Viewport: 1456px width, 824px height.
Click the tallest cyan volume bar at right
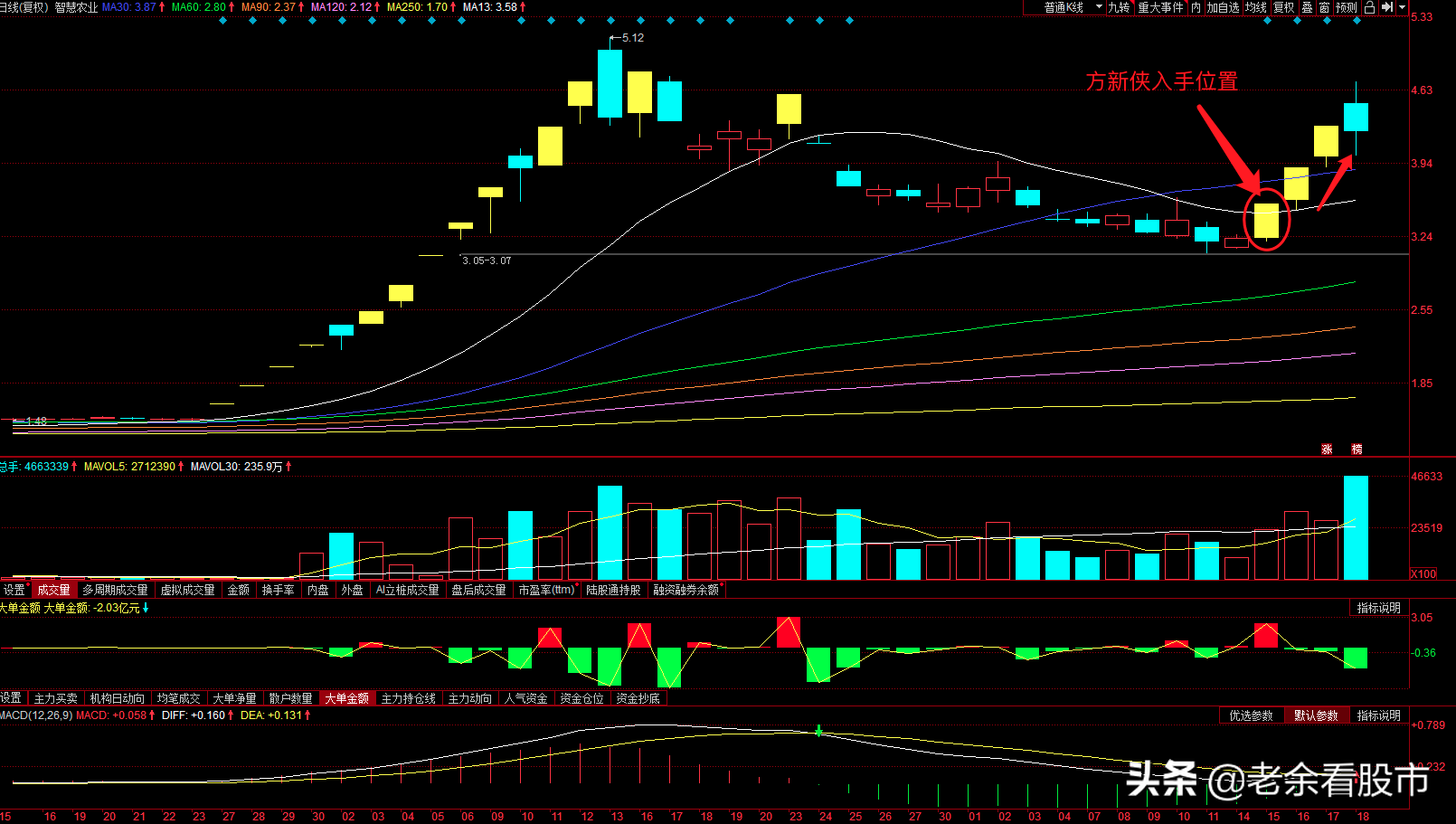click(1356, 527)
